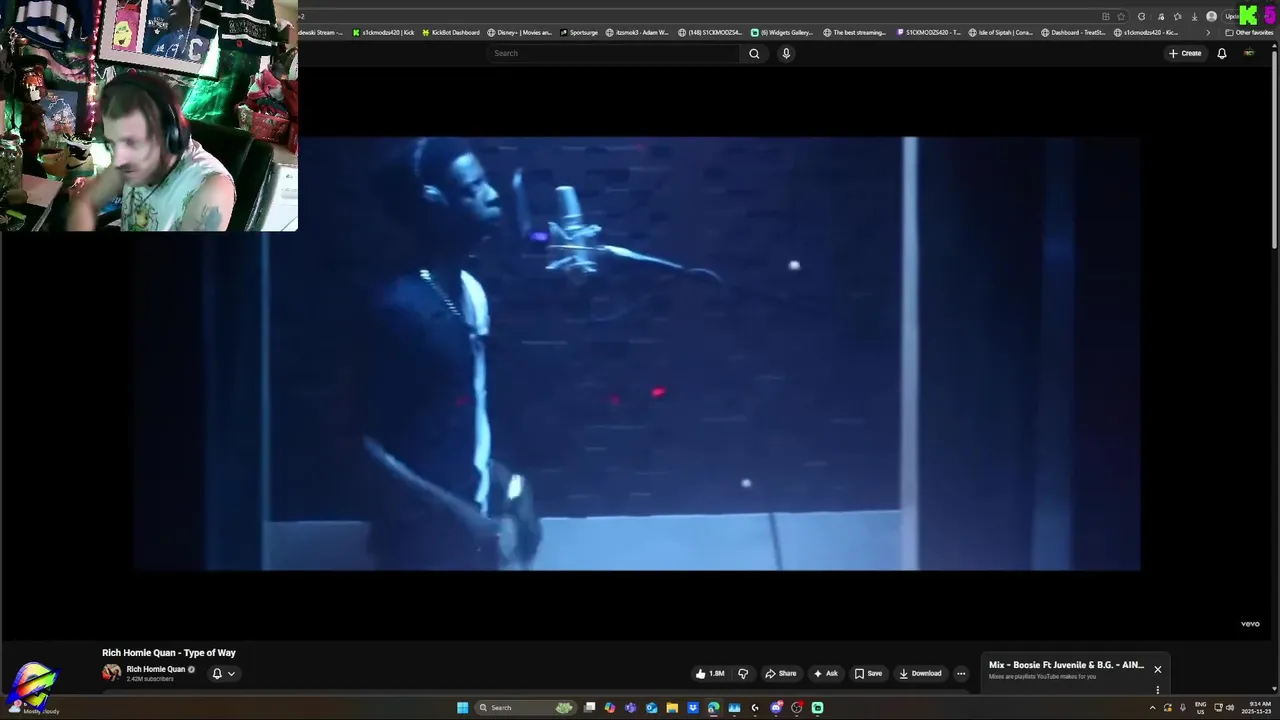Click the YouTube search magnifier button
The width and height of the screenshot is (1280, 720).
tap(754, 53)
